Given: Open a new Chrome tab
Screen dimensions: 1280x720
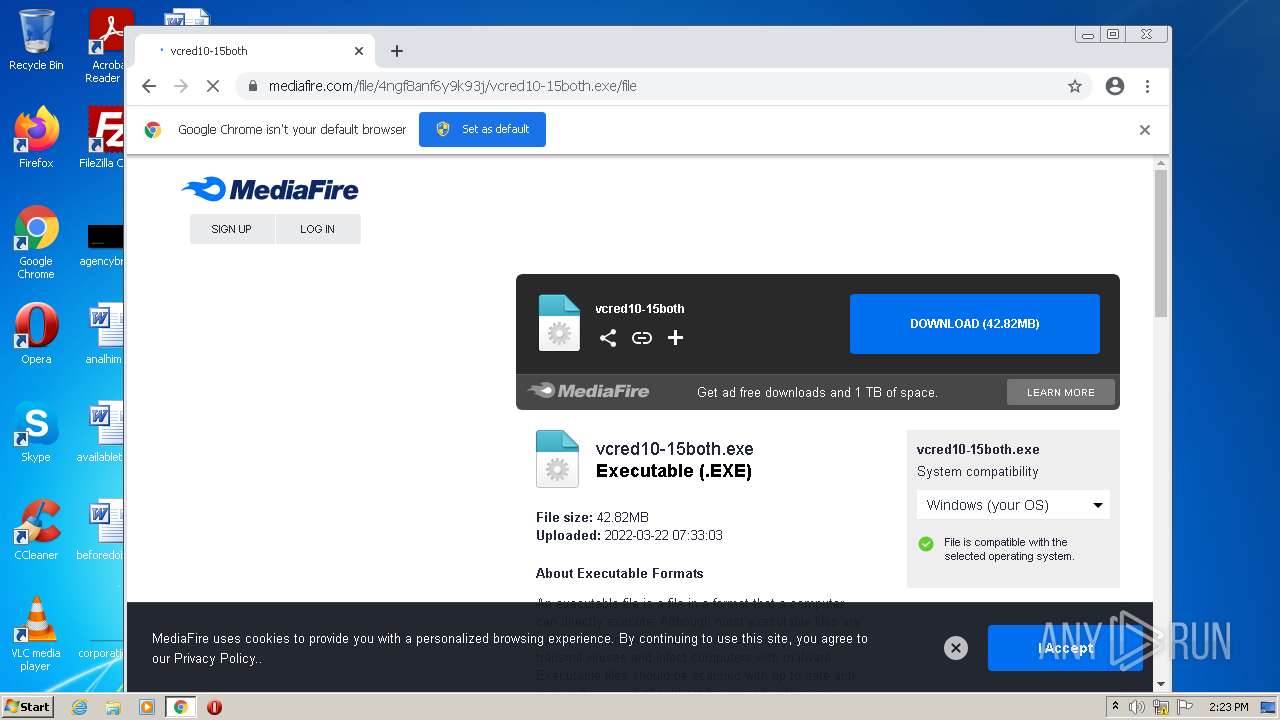Looking at the screenshot, I should 397,51.
